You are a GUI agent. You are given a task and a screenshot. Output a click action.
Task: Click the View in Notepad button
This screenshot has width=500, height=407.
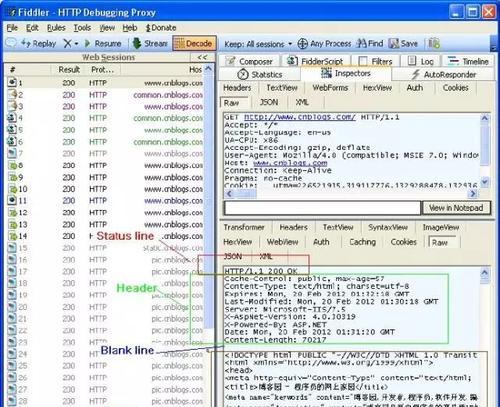click(x=456, y=208)
